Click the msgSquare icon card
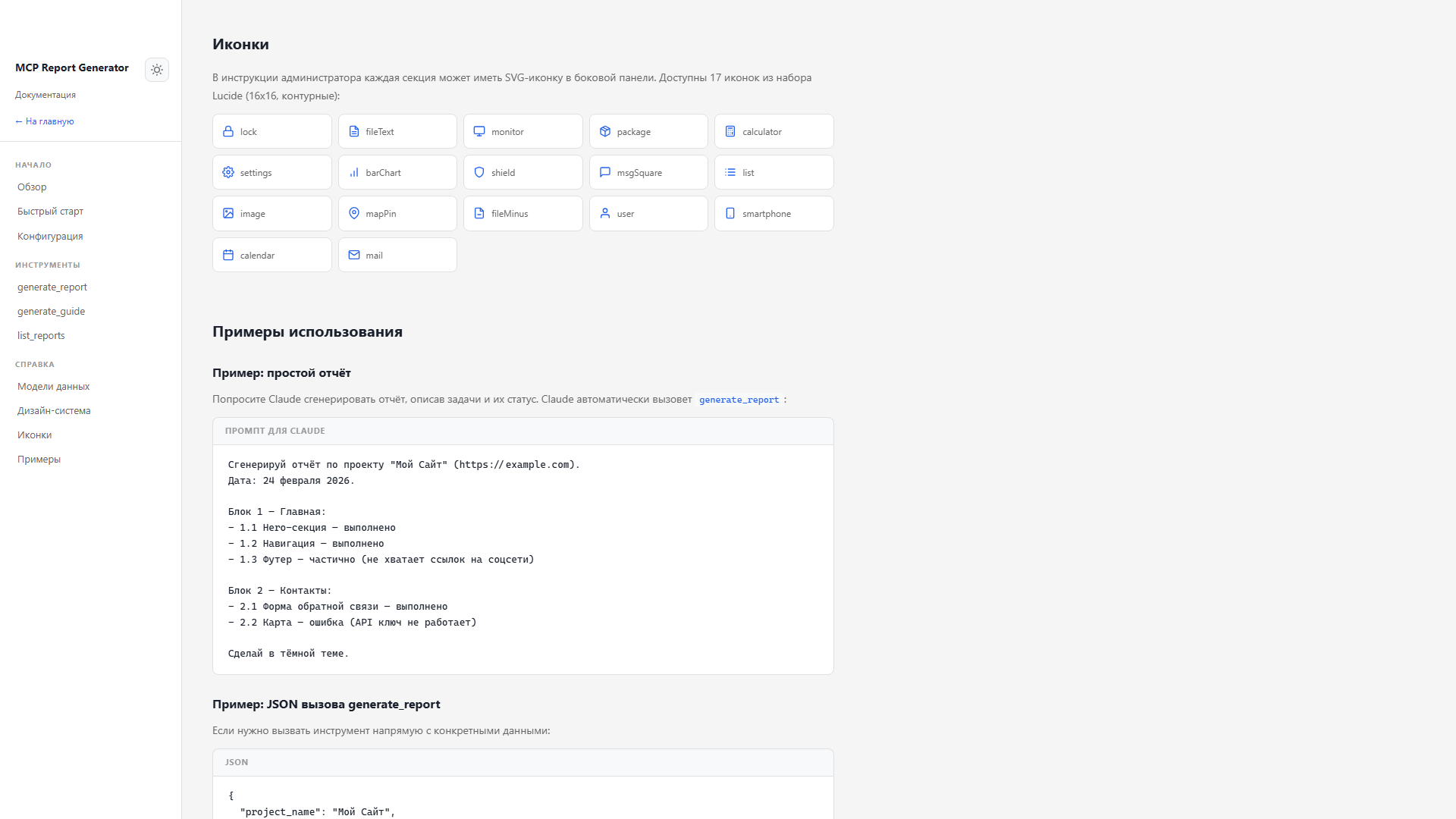This screenshot has height=819, width=1456. point(648,172)
